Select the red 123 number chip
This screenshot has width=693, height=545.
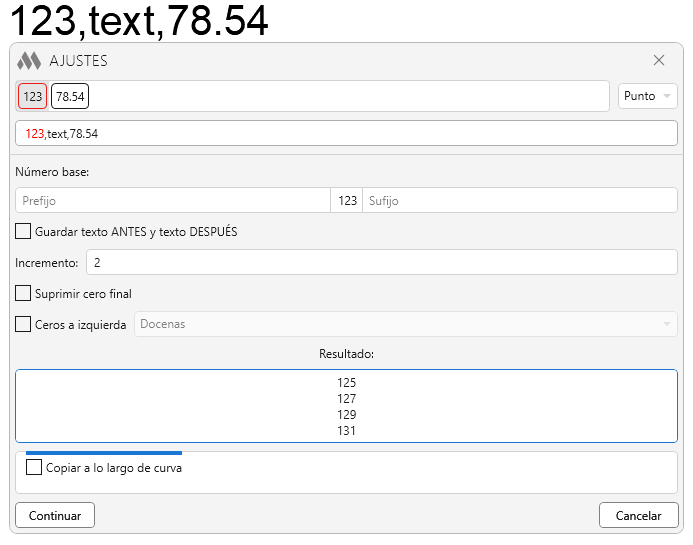coord(33,97)
